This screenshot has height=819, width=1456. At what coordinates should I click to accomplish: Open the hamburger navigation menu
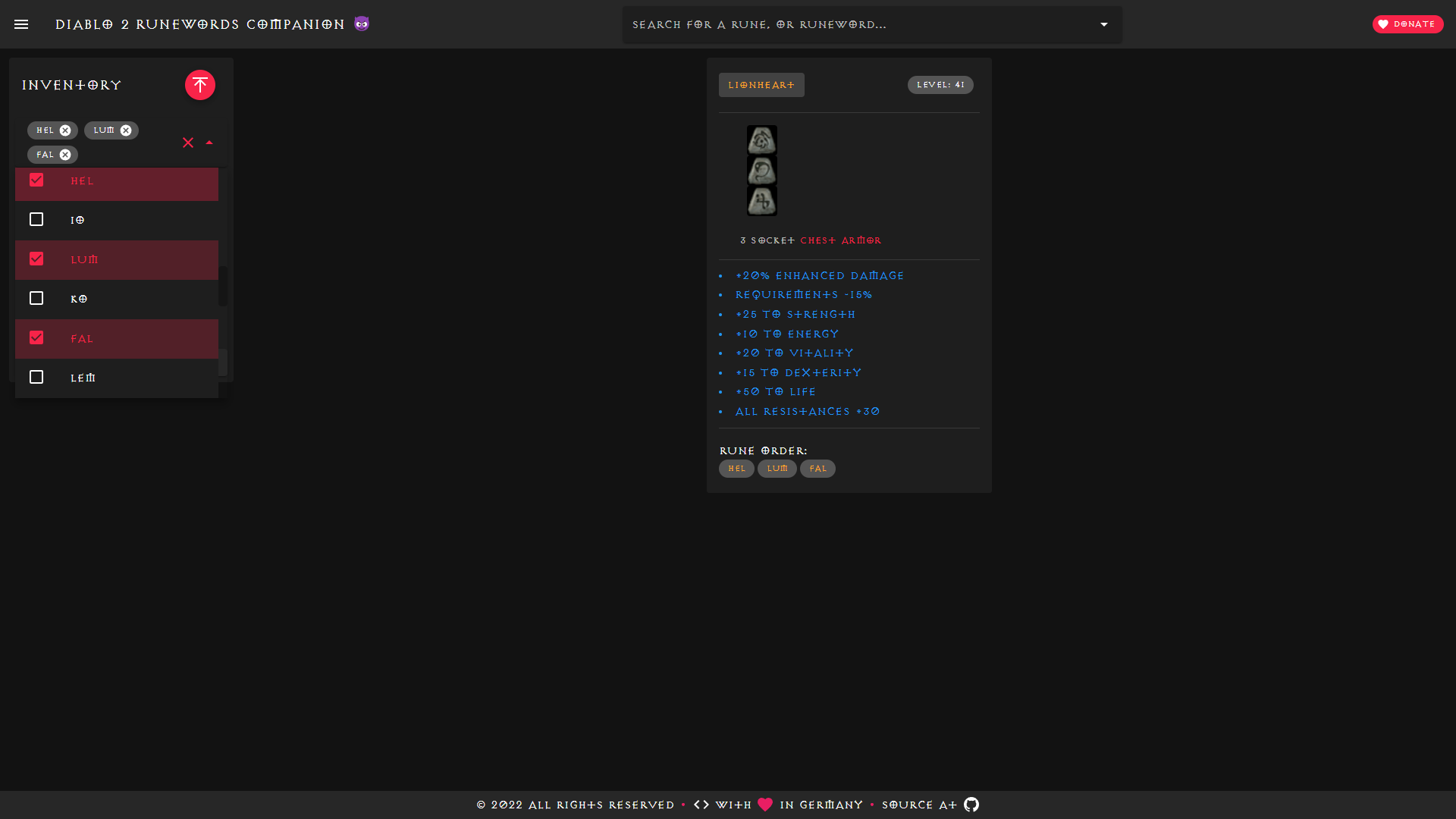[21, 24]
